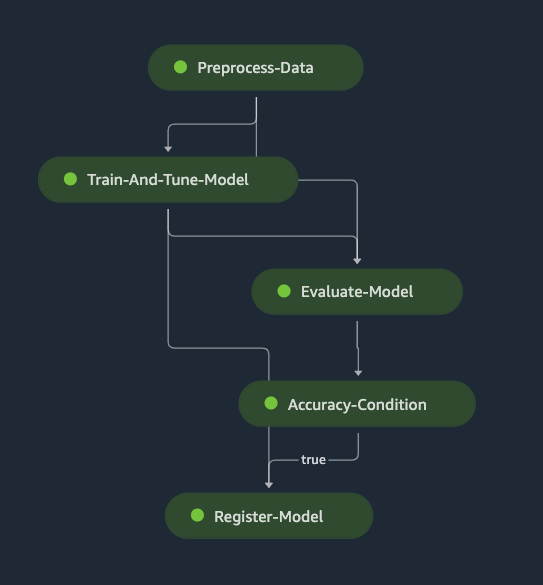Image resolution: width=543 pixels, height=585 pixels.
Task: Click the Register-Model text label
Action: pos(269,517)
